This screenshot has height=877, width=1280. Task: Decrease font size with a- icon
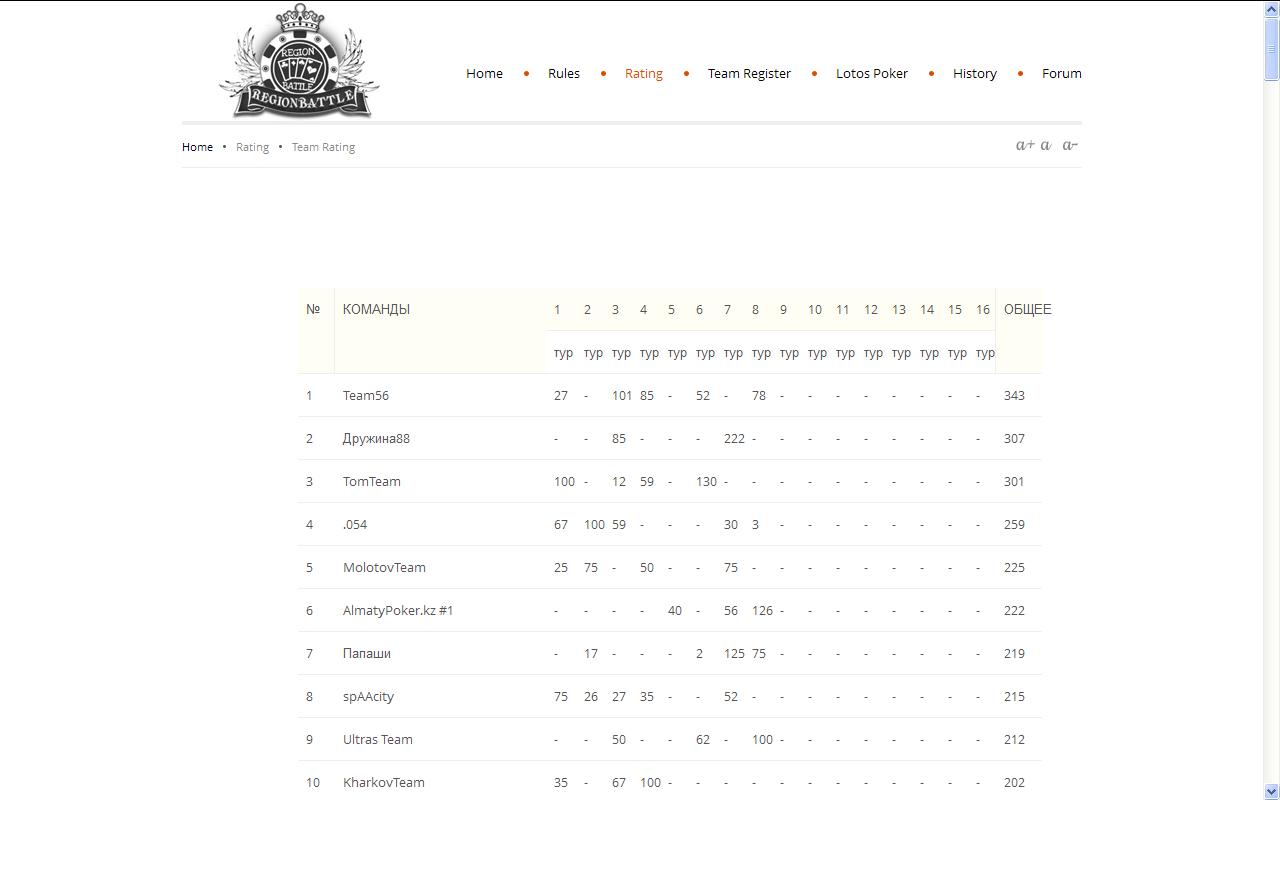tap(1069, 146)
